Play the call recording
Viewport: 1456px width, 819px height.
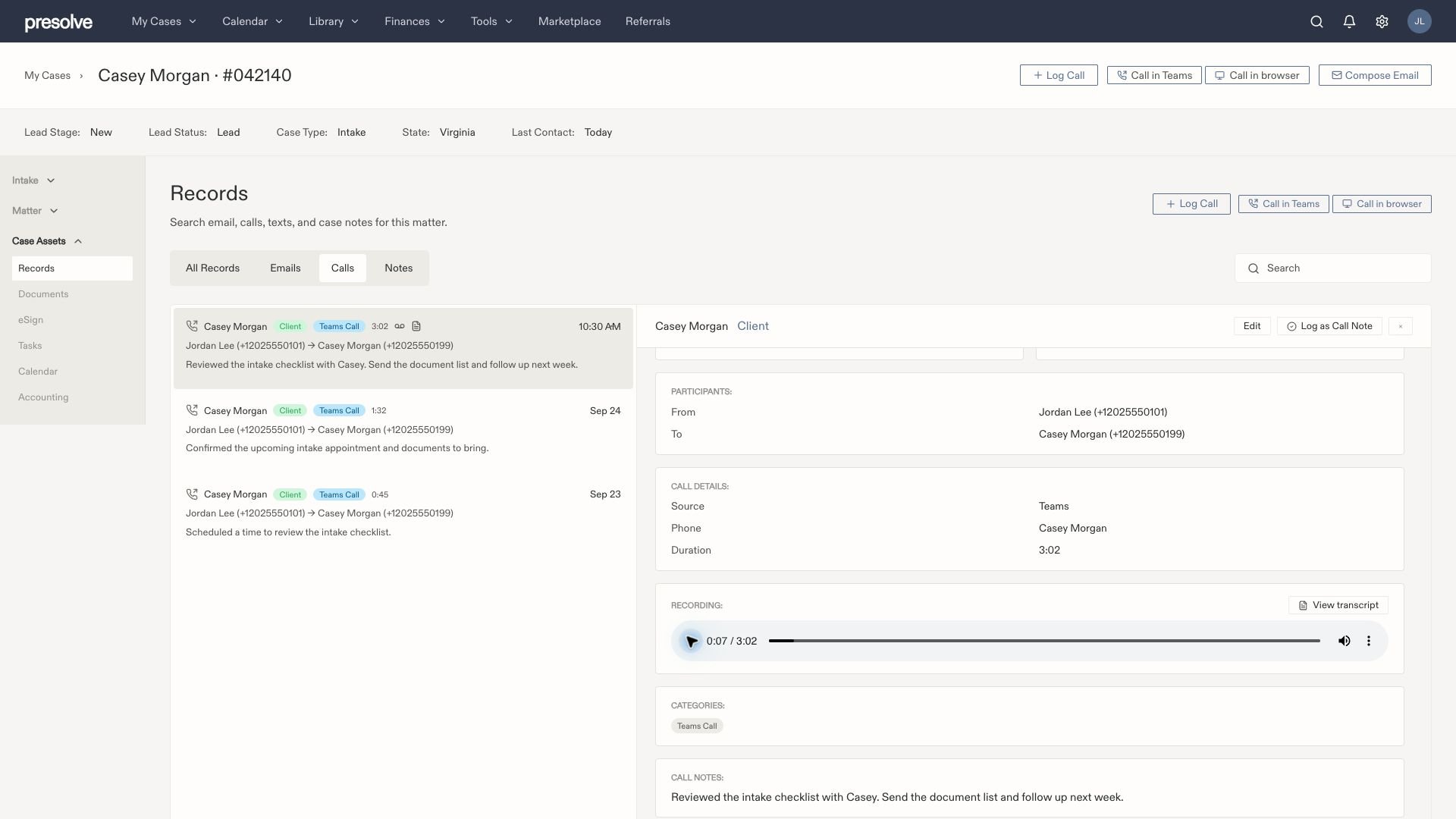[691, 641]
